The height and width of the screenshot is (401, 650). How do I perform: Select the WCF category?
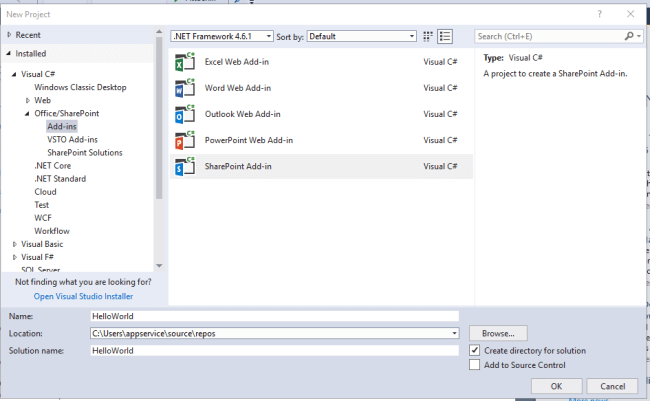coord(43,218)
